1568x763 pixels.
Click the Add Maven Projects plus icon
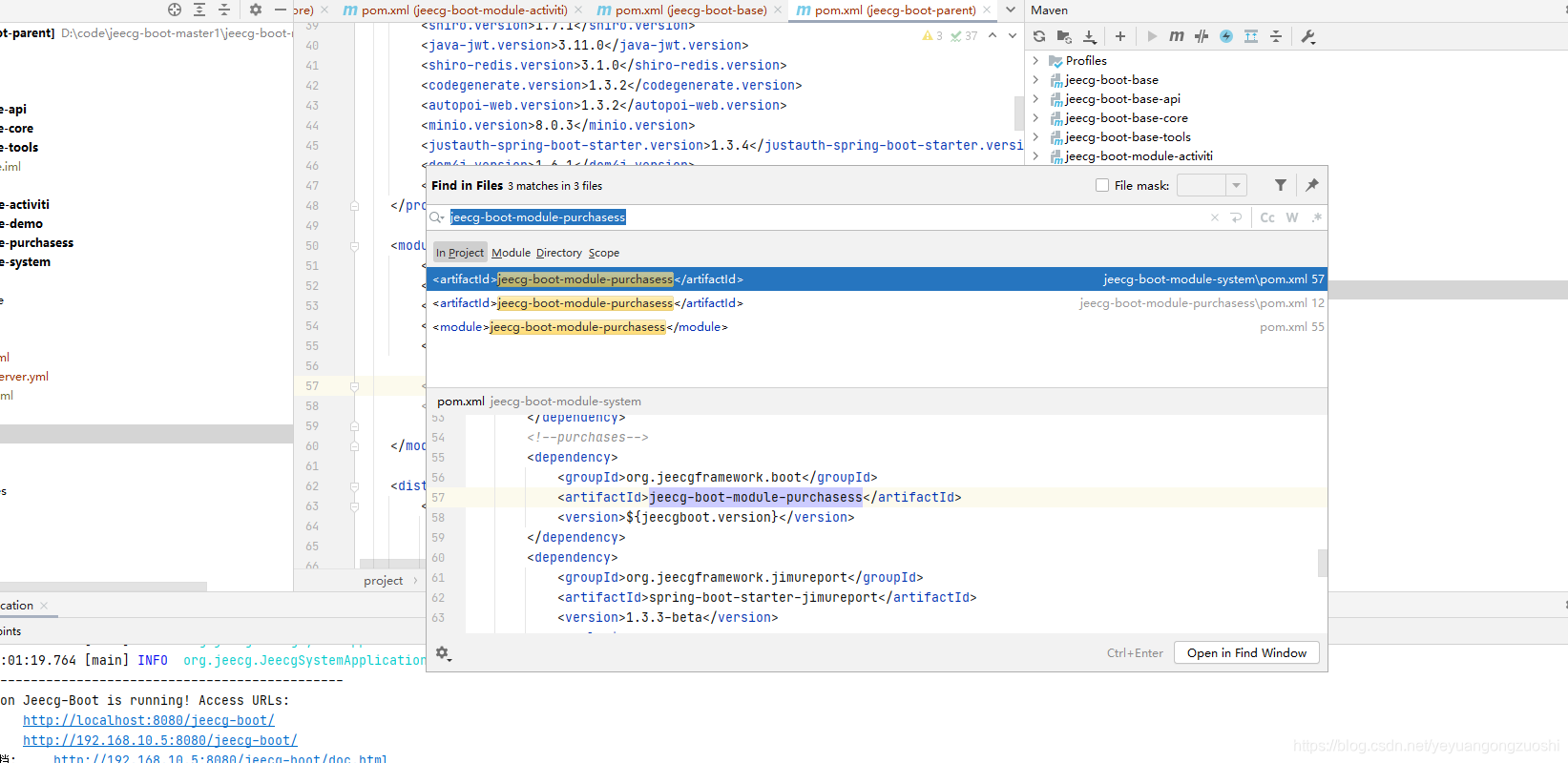(1120, 36)
